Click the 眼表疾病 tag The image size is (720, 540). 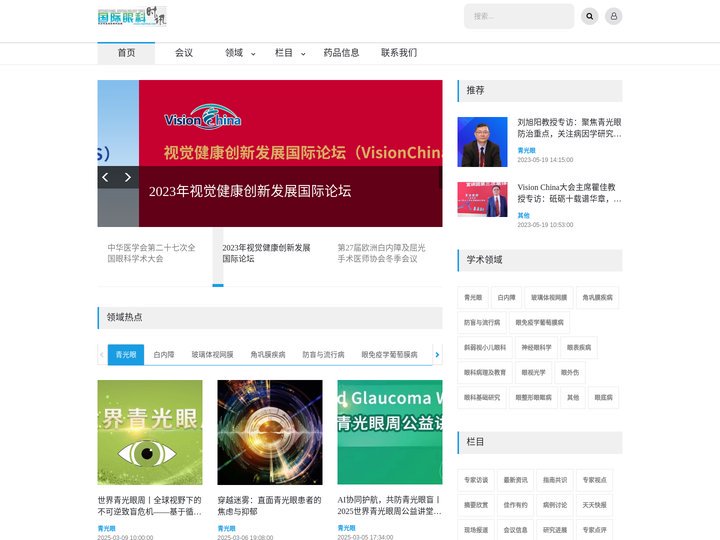(x=579, y=348)
